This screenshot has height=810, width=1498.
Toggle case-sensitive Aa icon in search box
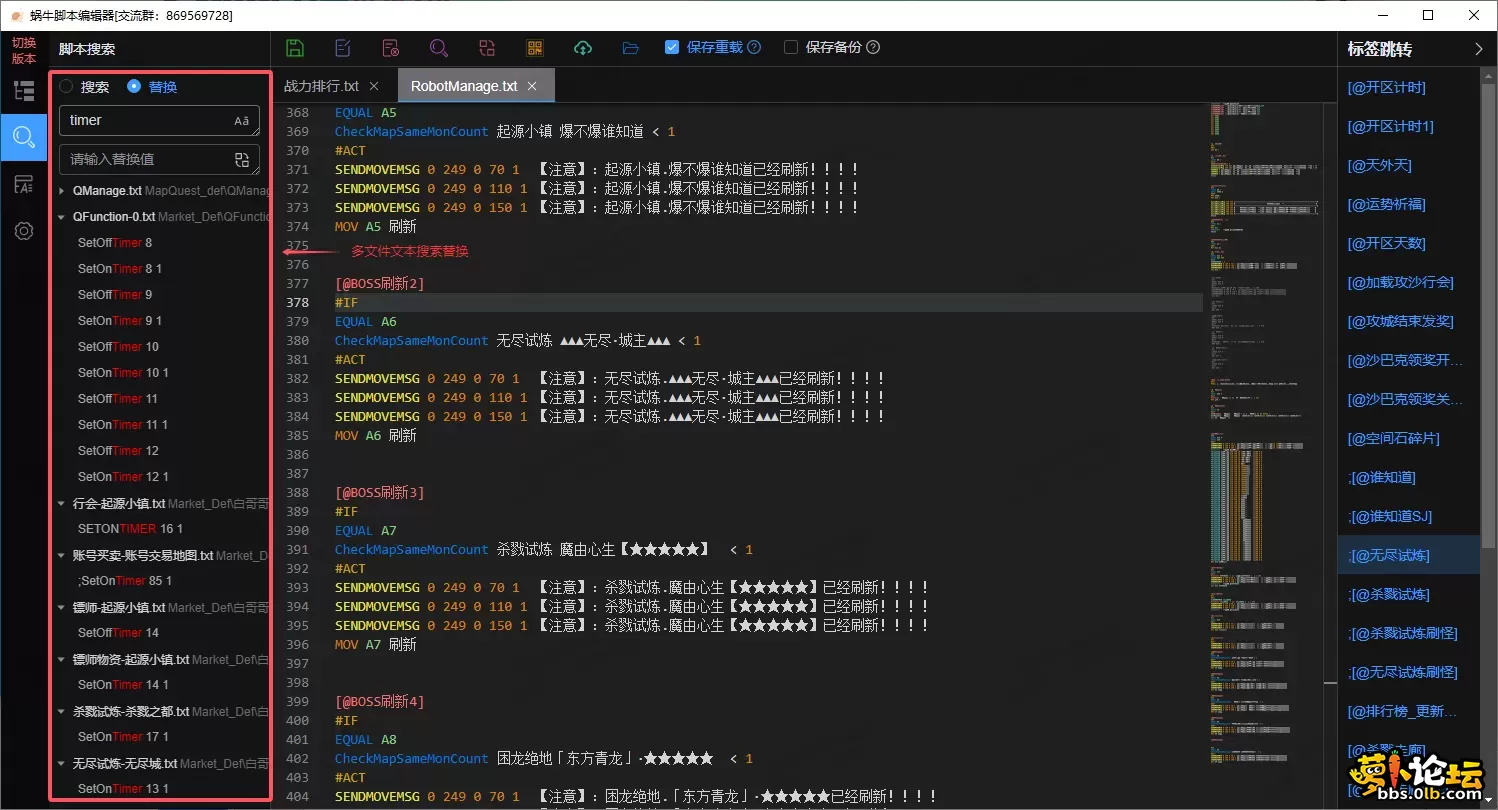pyautogui.click(x=242, y=121)
